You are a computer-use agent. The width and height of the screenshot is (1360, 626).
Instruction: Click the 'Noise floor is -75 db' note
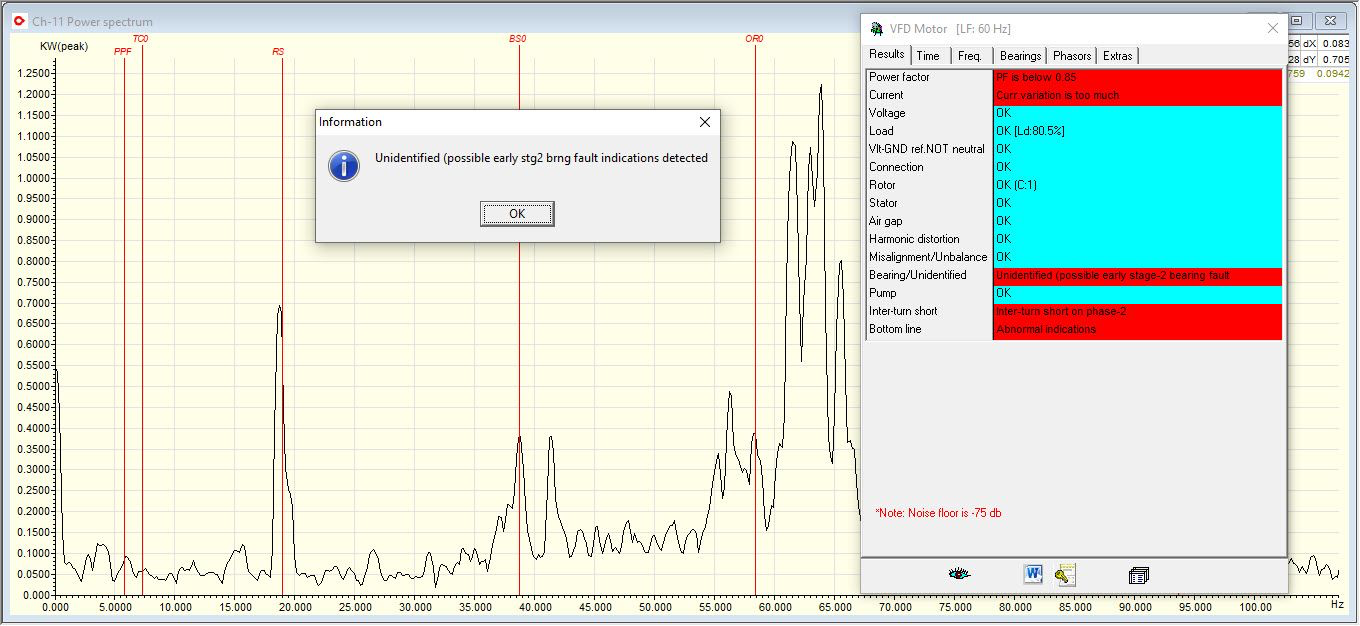[938, 513]
